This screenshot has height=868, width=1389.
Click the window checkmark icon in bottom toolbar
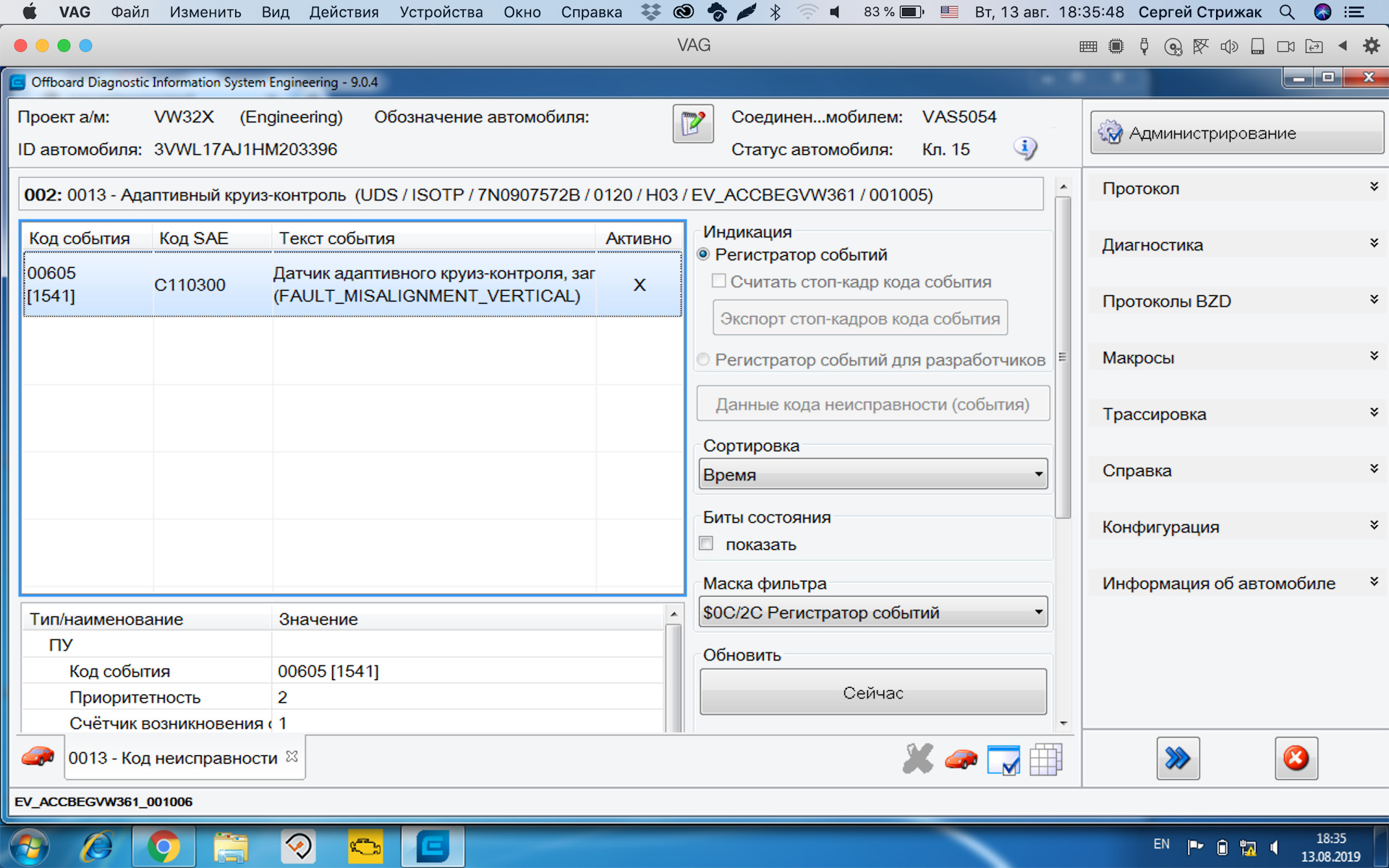(x=1003, y=759)
